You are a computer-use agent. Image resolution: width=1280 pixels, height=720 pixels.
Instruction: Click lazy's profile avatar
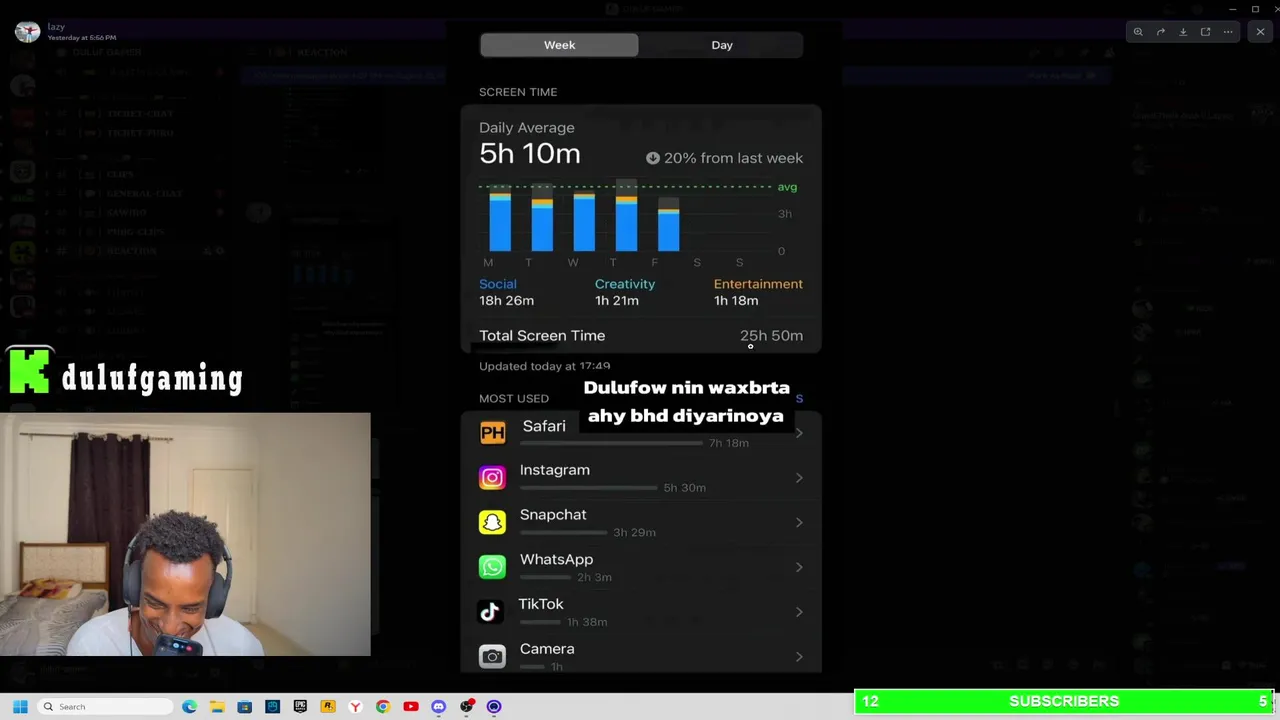pyautogui.click(x=27, y=32)
